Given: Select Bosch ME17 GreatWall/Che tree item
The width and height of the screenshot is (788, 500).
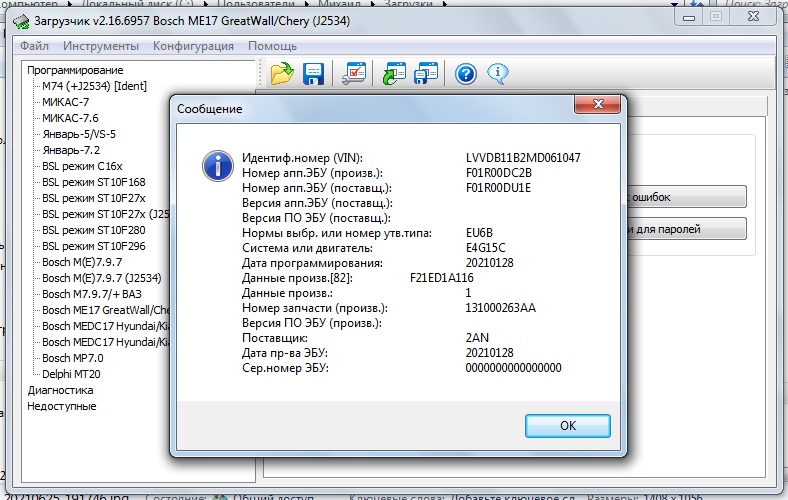Looking at the screenshot, I should pyautogui.click(x=106, y=310).
